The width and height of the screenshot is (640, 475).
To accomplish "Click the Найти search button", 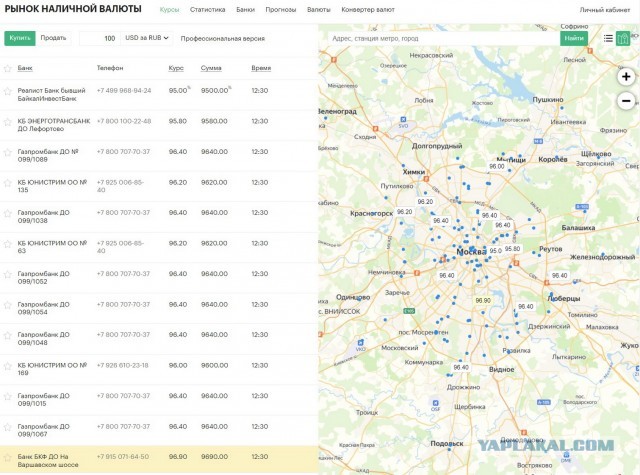I will [574, 38].
